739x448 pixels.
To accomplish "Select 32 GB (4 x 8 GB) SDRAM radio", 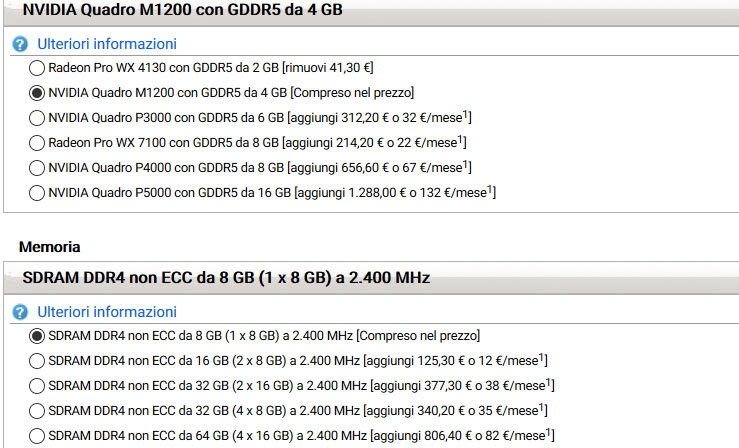I will (x=37, y=409).
